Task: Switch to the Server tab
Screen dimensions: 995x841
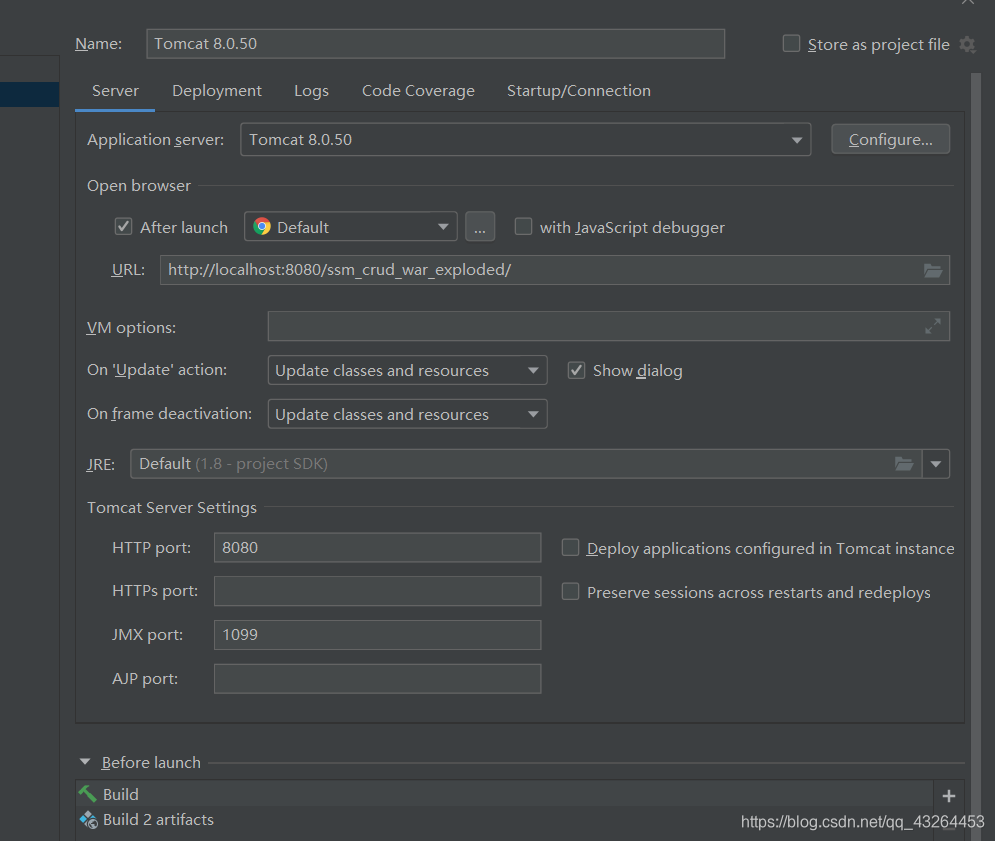Action: [x=115, y=91]
